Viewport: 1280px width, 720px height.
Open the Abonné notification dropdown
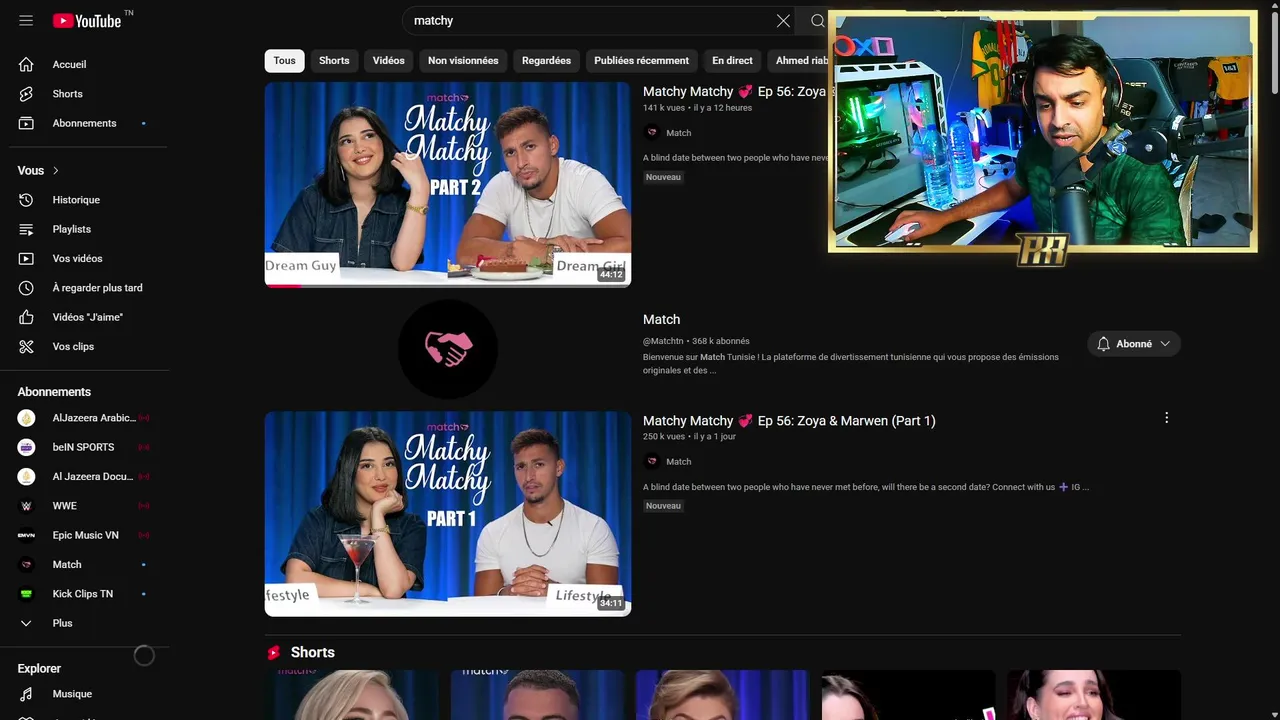tap(1134, 344)
